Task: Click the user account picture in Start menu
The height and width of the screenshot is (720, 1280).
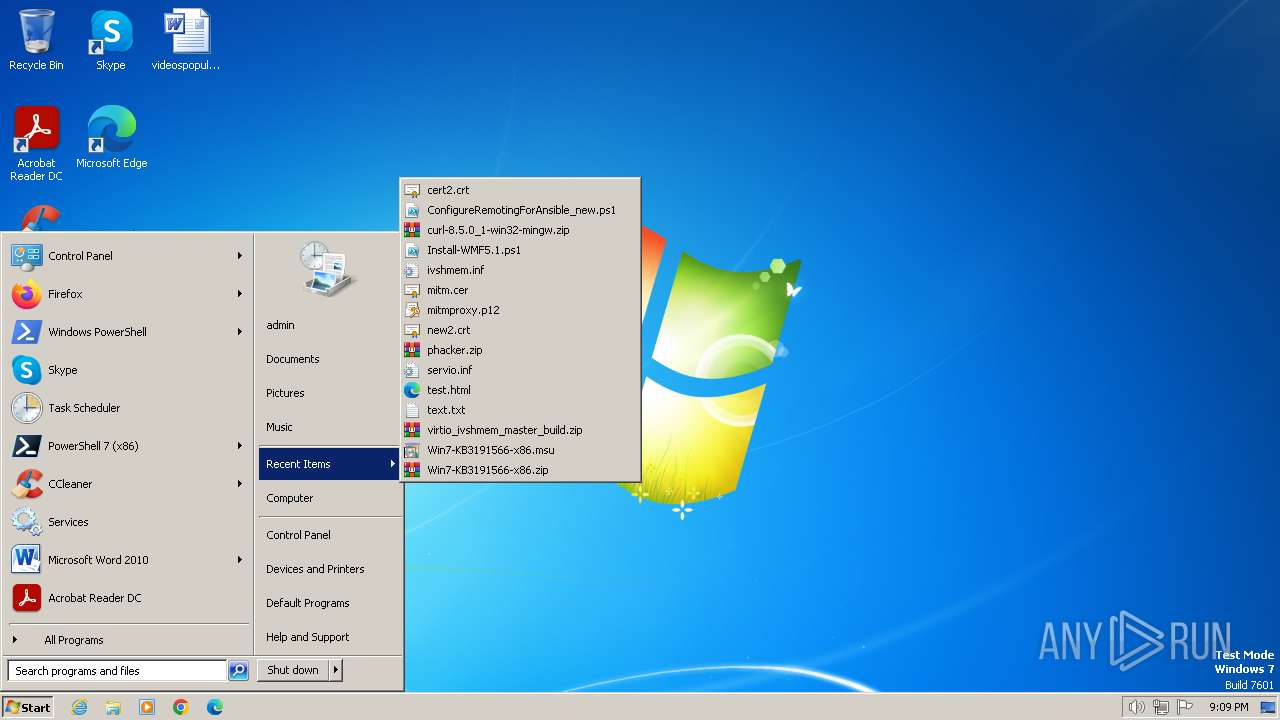Action: click(328, 268)
